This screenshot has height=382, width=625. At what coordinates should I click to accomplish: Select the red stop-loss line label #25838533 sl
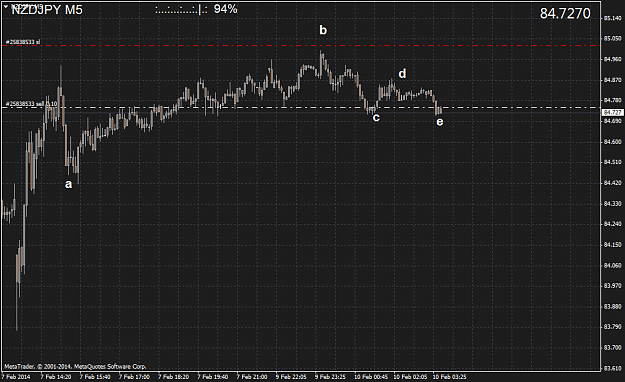(x=23, y=42)
